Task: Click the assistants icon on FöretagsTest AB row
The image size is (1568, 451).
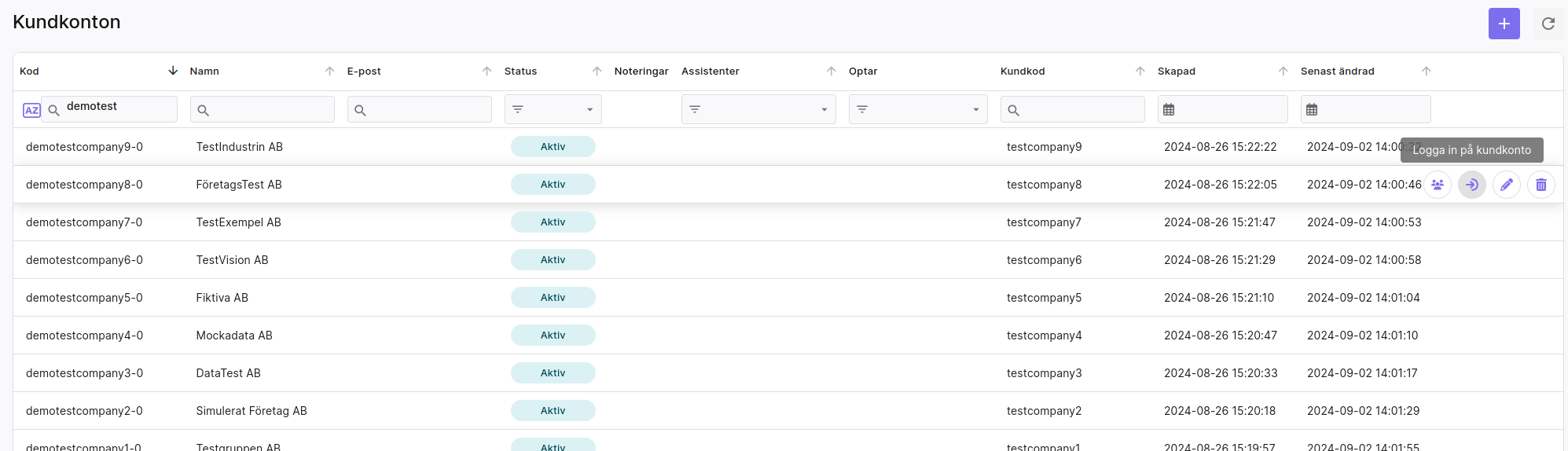Action: (x=1438, y=185)
